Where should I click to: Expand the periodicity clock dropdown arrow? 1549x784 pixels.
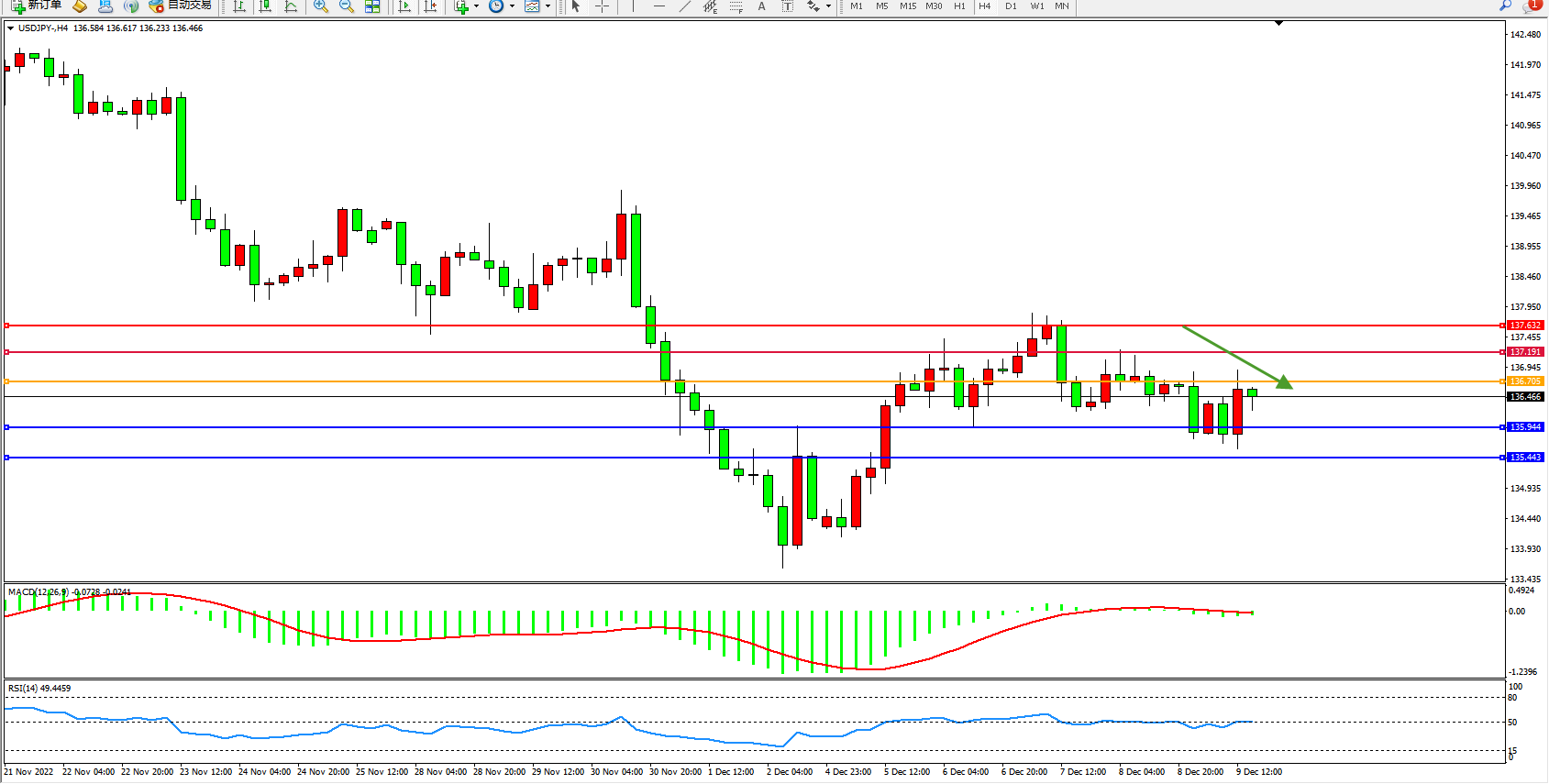click(x=512, y=6)
